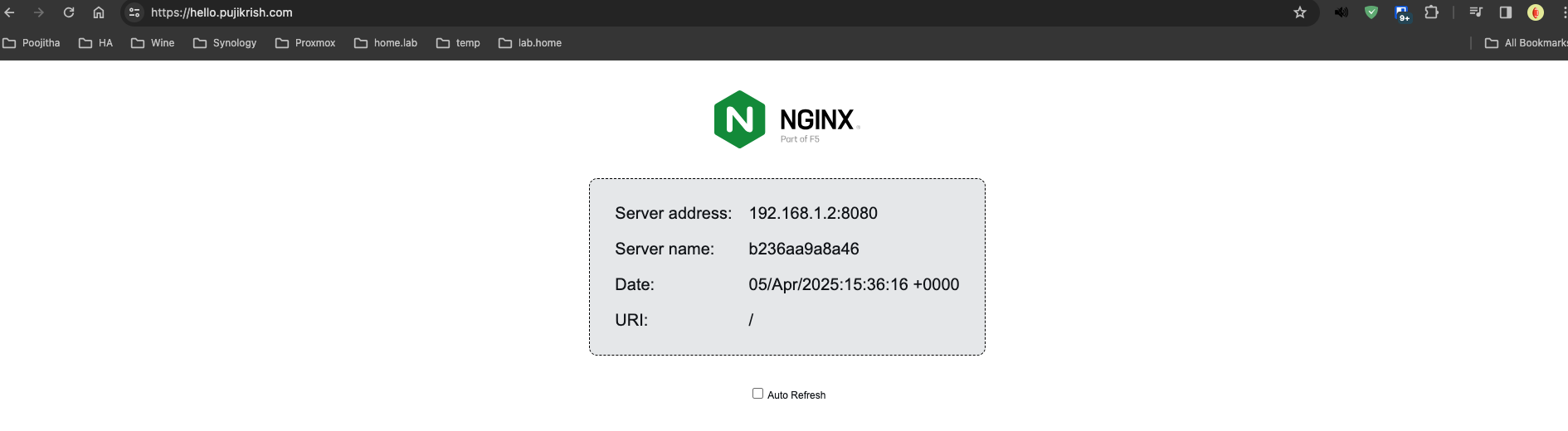Click the NGINX logo image
Image resolution: width=1568 pixels, height=431 pixels.
(787, 119)
